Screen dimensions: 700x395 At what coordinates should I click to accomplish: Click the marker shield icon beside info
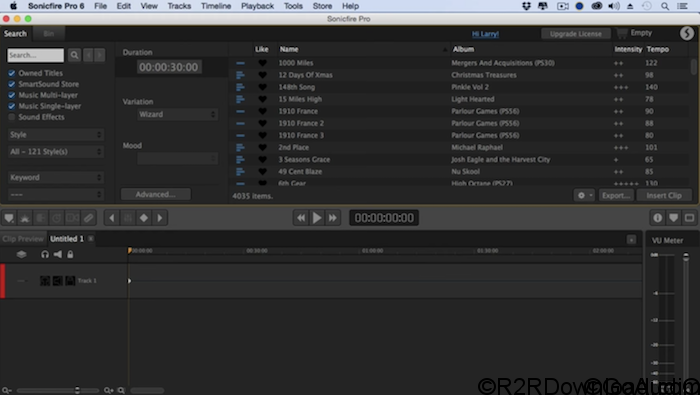(x=674, y=218)
